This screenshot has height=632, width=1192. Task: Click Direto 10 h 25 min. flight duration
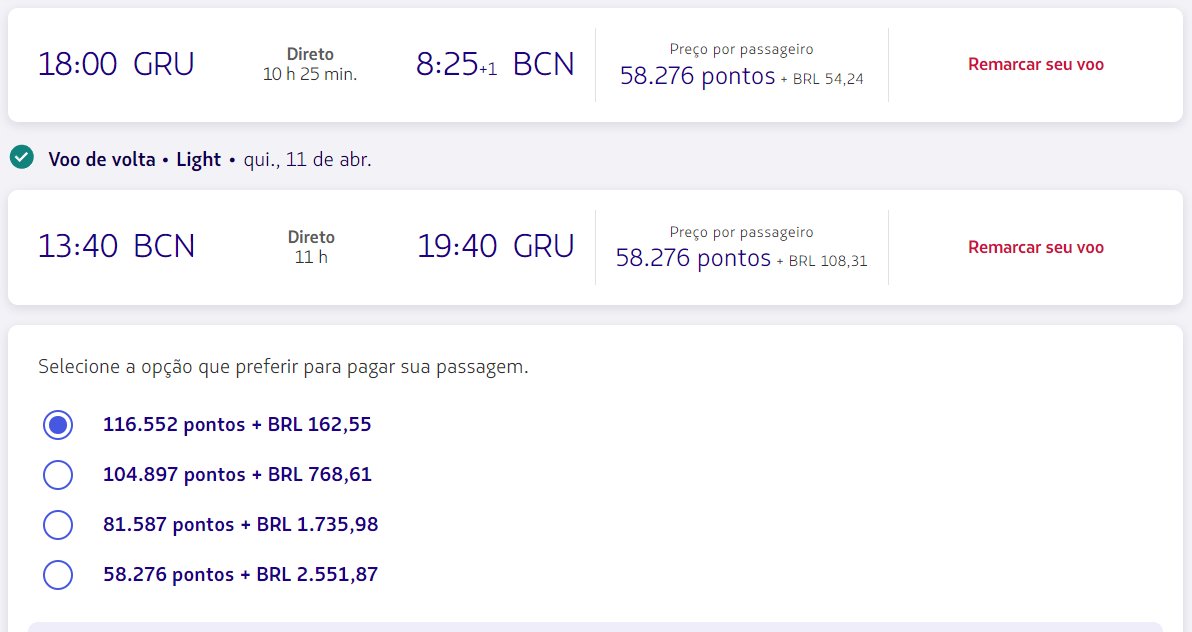pyautogui.click(x=310, y=64)
